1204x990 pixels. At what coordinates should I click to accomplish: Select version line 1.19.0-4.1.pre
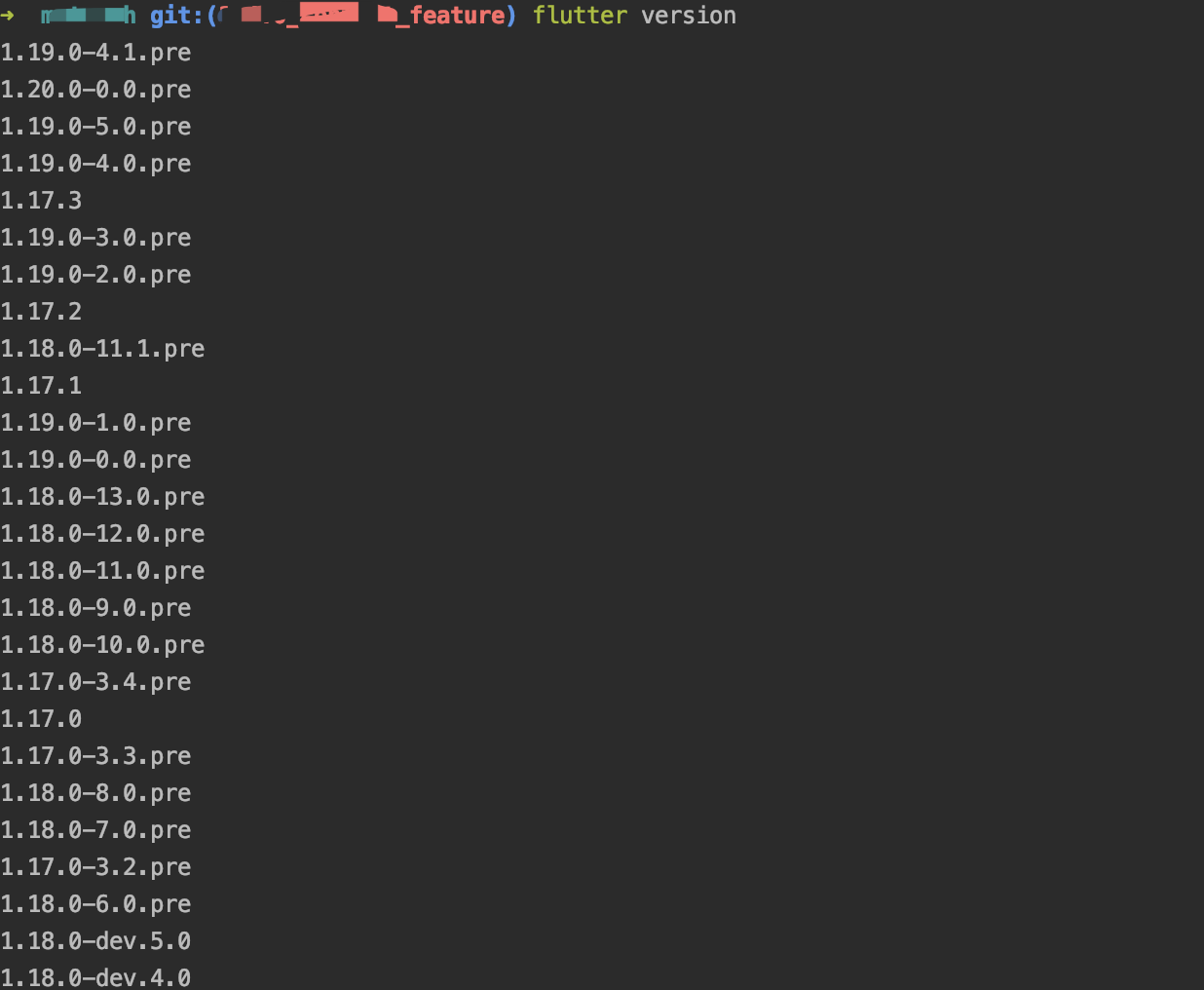[x=95, y=53]
